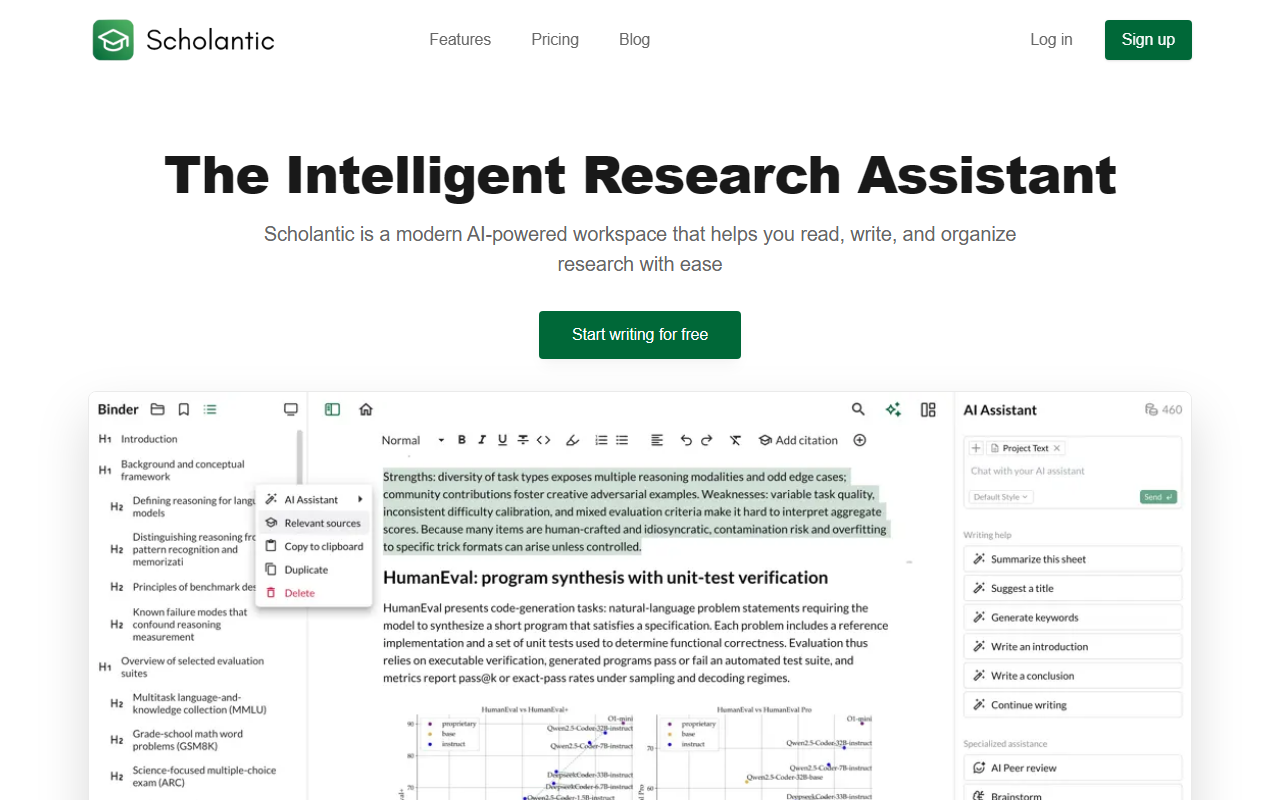The image size is (1280, 800).
Task: Apply italic formatting in the editor toolbar
Action: point(482,440)
